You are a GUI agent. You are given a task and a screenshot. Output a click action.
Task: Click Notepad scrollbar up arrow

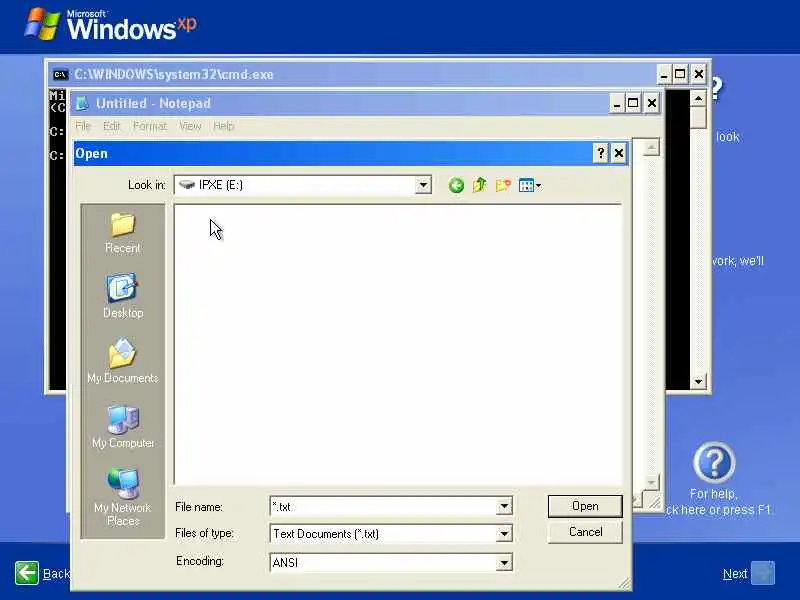click(x=651, y=147)
